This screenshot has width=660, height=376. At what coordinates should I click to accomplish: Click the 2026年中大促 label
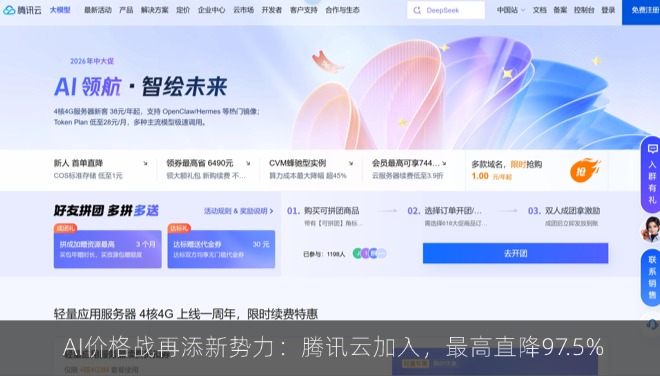point(92,61)
